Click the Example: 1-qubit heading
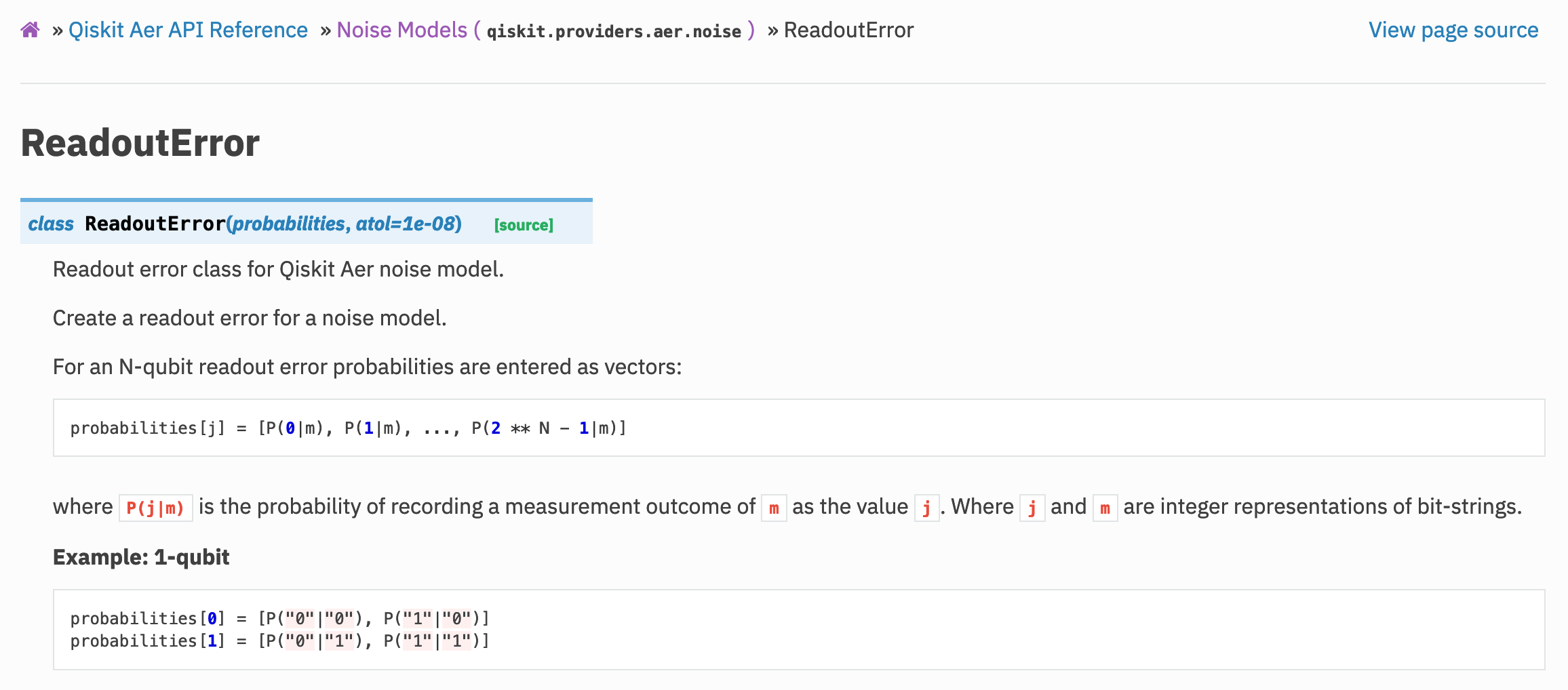The width and height of the screenshot is (1568, 690). [140, 556]
